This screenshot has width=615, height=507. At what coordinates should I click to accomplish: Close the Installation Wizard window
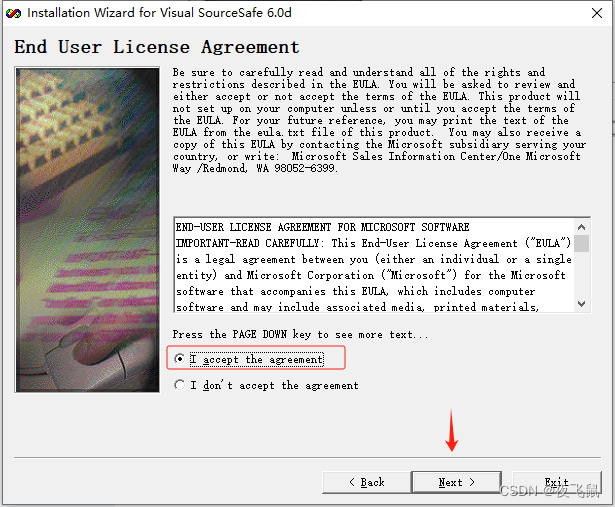[597, 13]
